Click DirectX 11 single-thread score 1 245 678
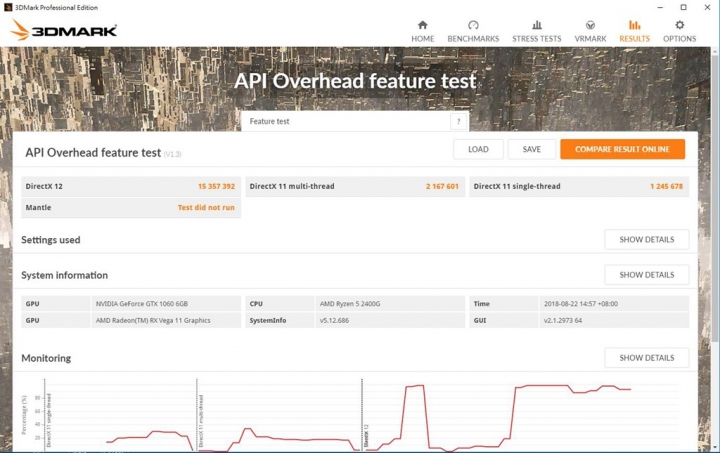The image size is (720, 453). point(666,186)
